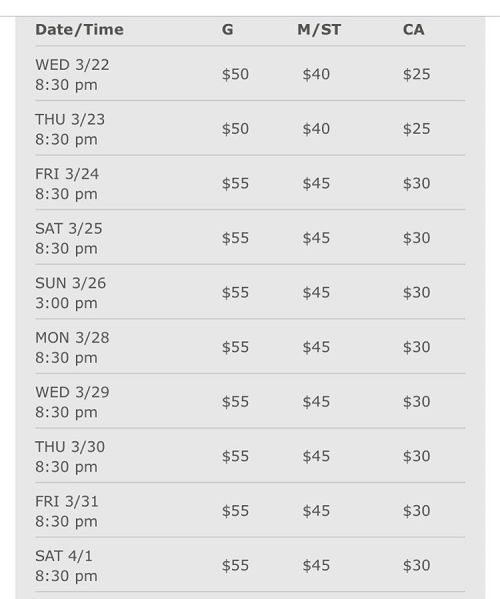Click the $45 M/ST price for THU 3/30
500x599 pixels.
316,457
